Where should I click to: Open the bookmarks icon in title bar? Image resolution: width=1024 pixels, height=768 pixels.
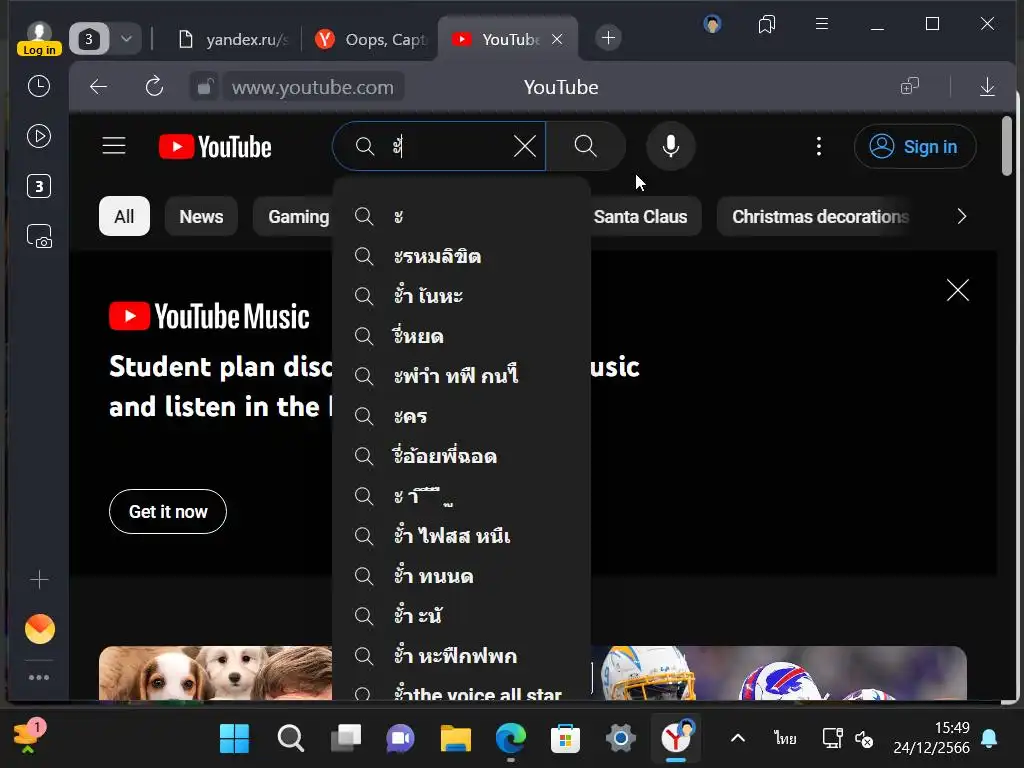coord(767,25)
